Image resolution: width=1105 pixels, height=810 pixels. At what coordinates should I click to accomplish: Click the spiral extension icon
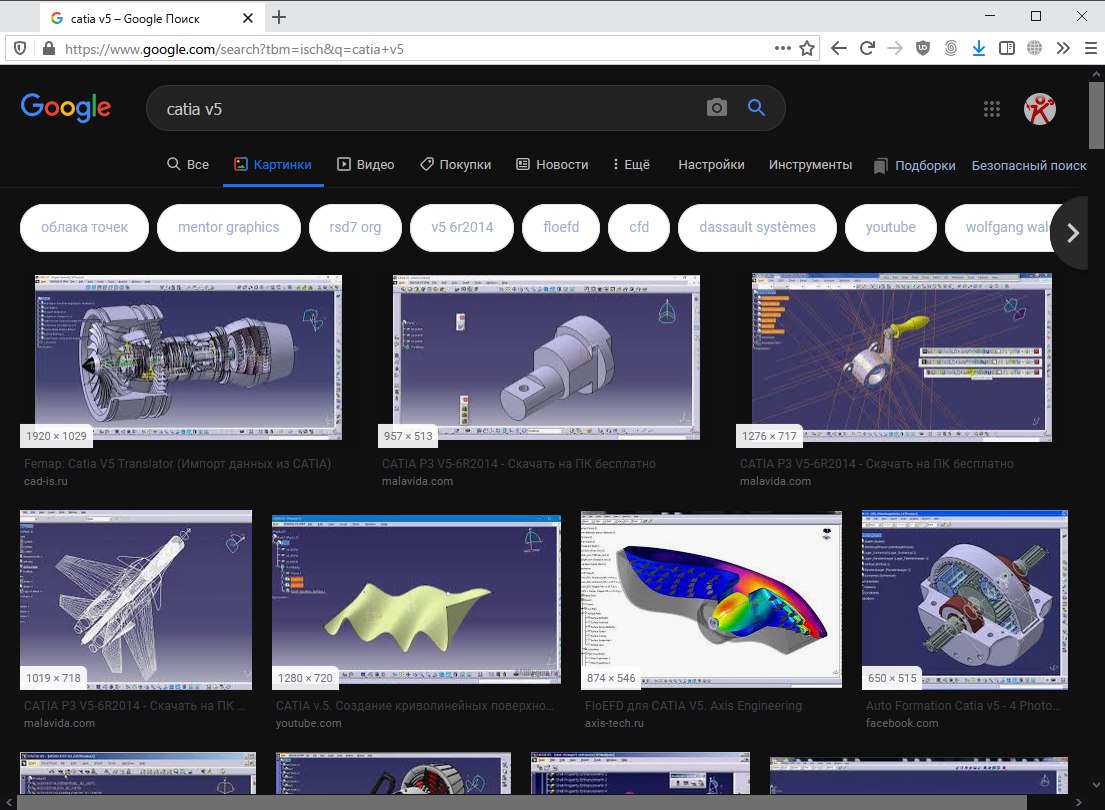coord(951,49)
